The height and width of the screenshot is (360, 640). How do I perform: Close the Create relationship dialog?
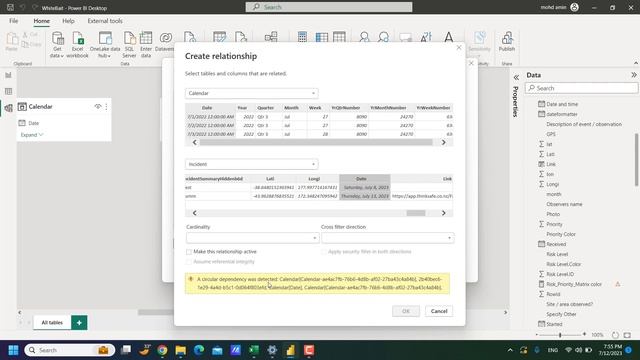click(x=459, y=48)
